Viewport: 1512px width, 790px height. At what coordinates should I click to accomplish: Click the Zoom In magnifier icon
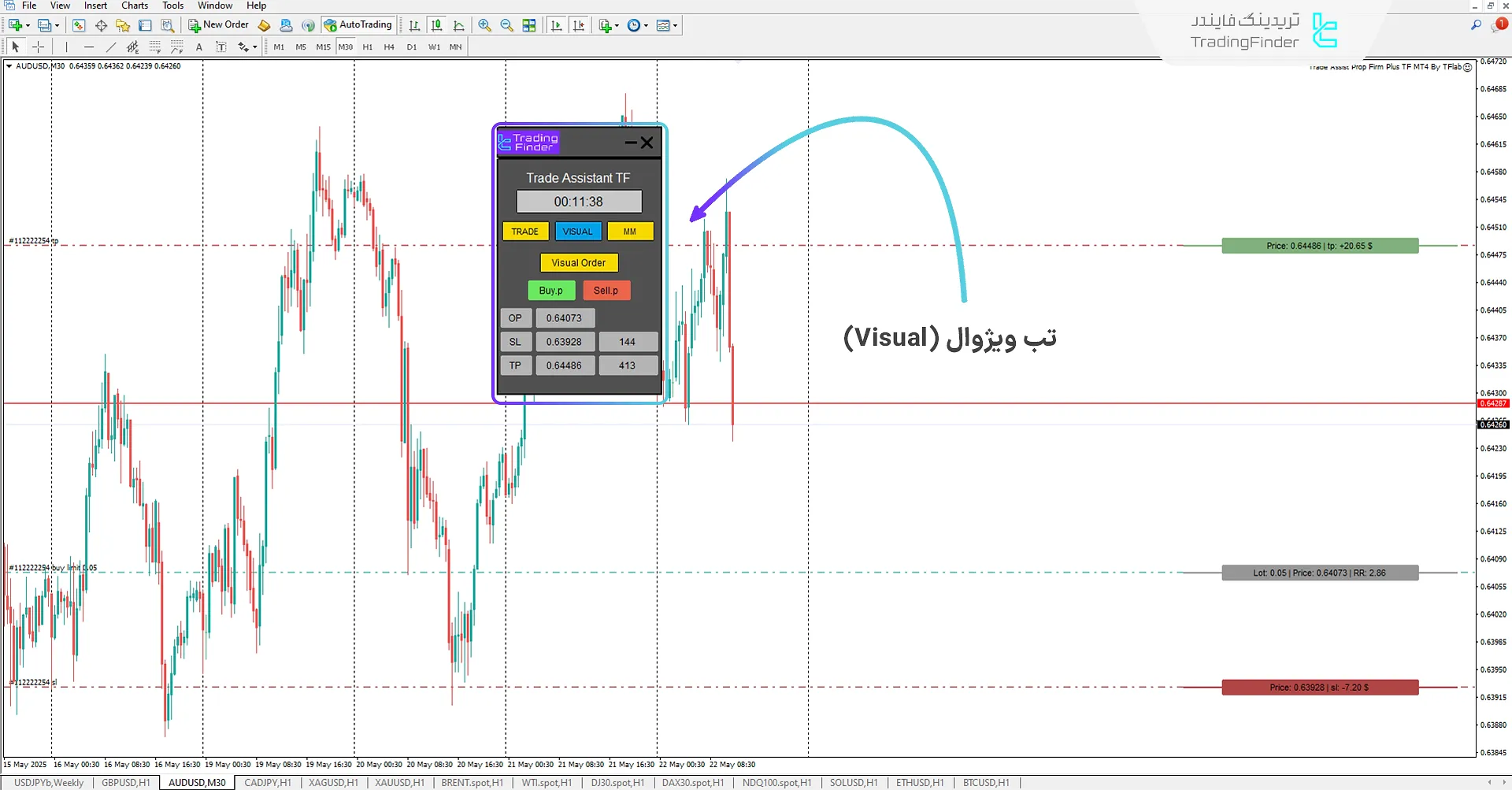[x=484, y=25]
